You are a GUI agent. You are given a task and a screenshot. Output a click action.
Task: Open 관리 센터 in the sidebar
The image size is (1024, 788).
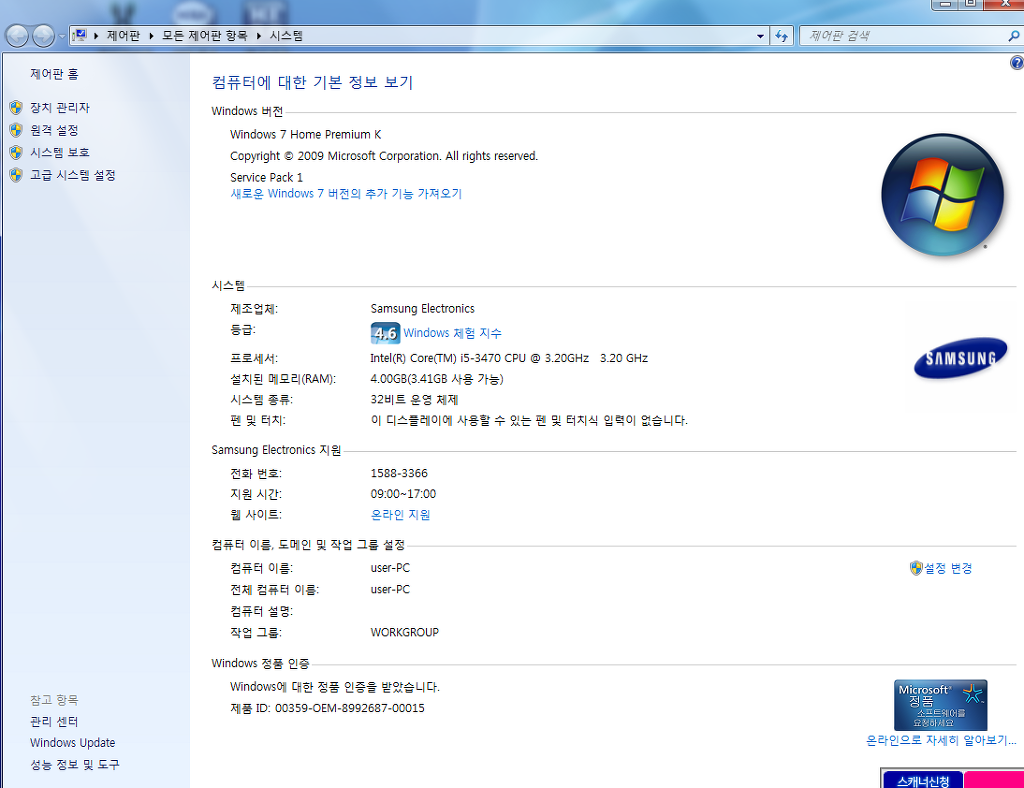click(54, 721)
